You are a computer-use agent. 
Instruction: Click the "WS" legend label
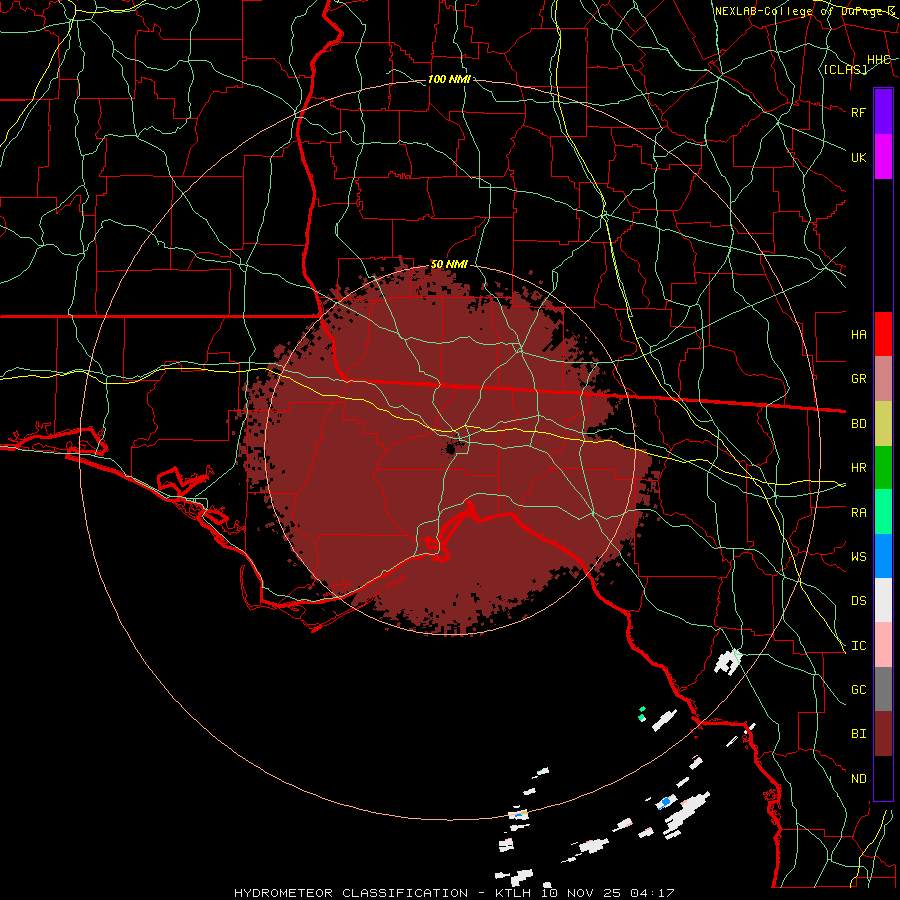point(859,557)
